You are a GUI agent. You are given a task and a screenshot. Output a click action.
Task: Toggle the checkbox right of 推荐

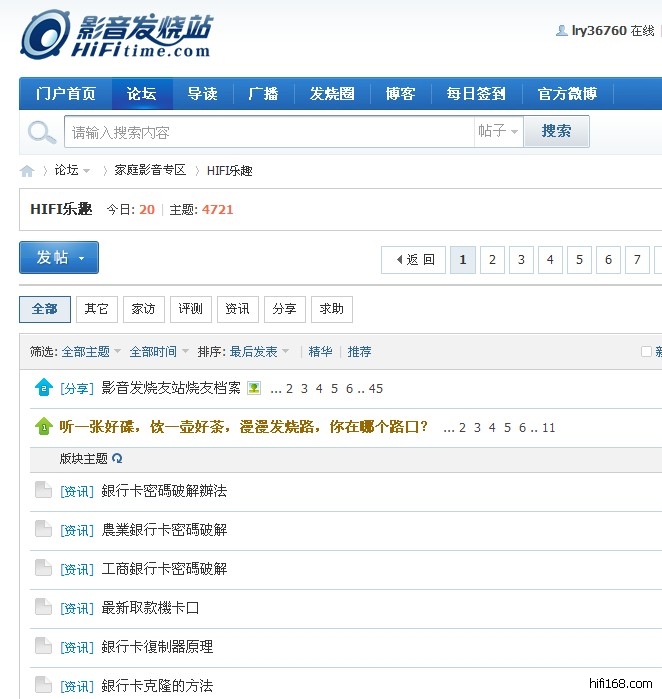point(646,352)
